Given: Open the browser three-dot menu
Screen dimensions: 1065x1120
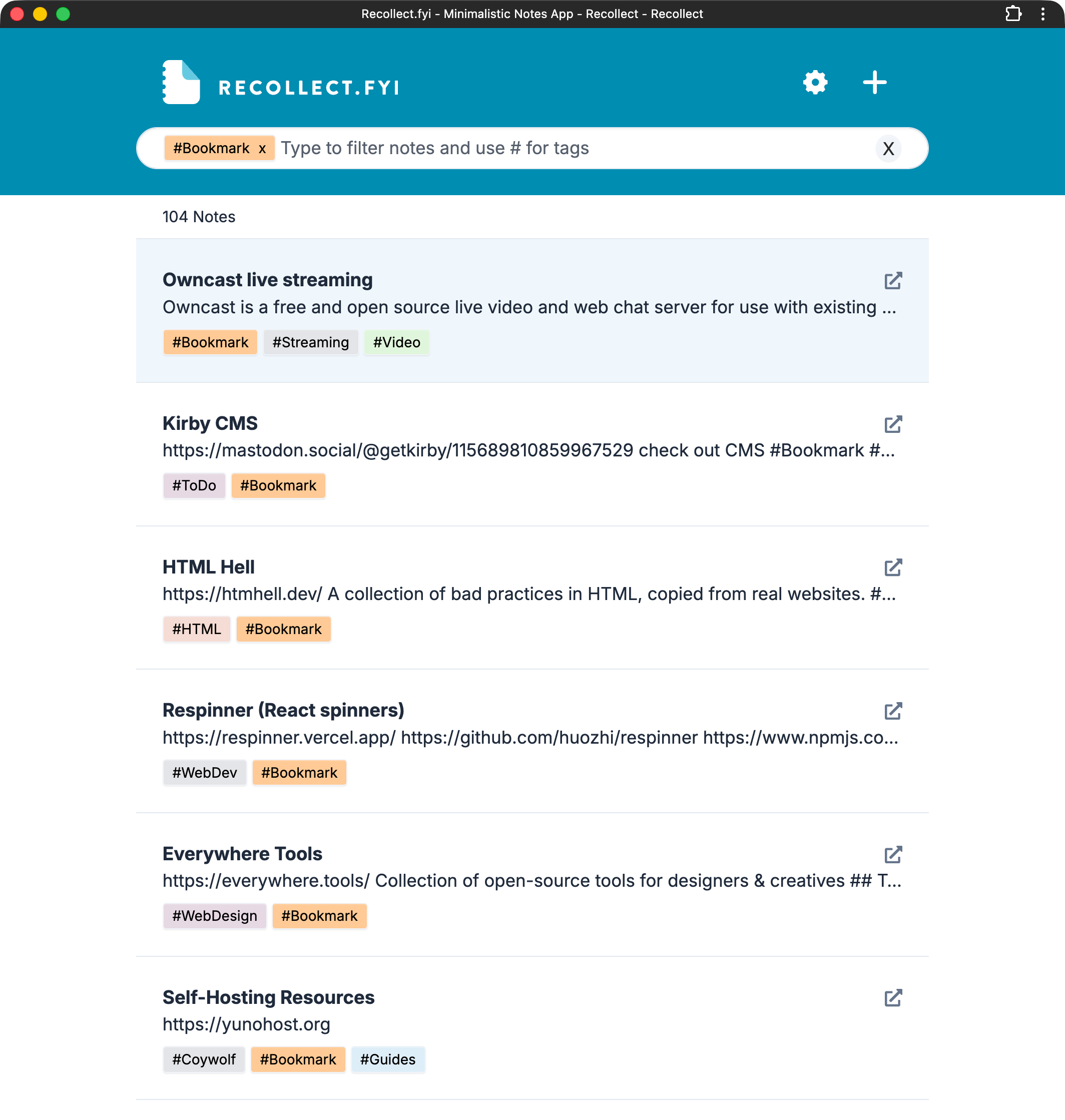Looking at the screenshot, I should click(1043, 14).
